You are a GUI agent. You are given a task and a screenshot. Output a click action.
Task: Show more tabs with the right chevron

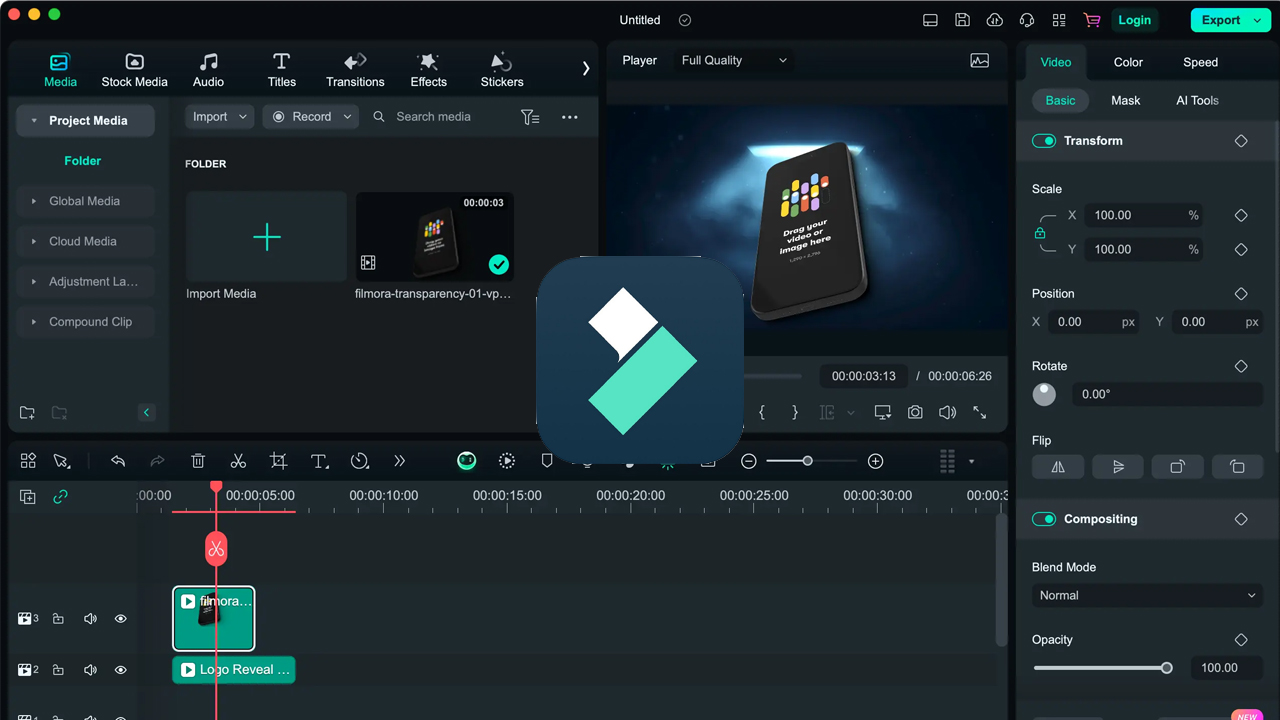coord(586,69)
